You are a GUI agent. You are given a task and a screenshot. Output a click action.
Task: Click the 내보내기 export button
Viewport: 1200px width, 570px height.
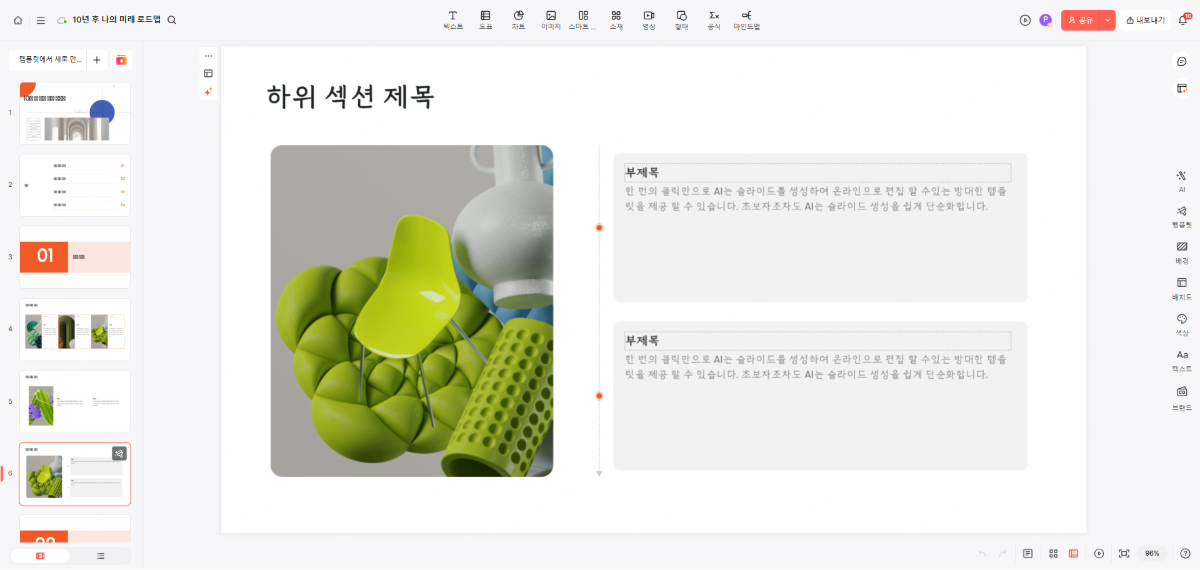pos(1145,20)
